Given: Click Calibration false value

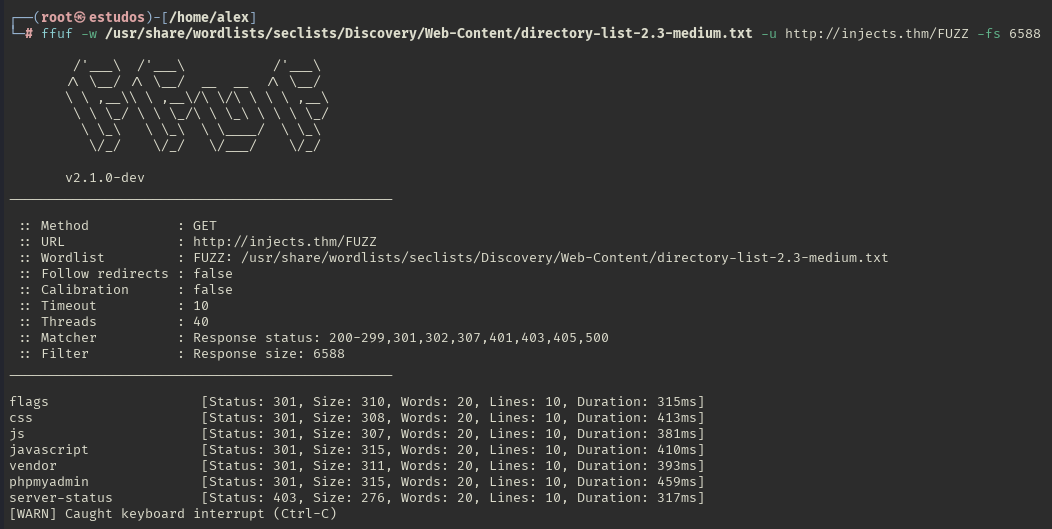Looking at the screenshot, I should point(213,290).
